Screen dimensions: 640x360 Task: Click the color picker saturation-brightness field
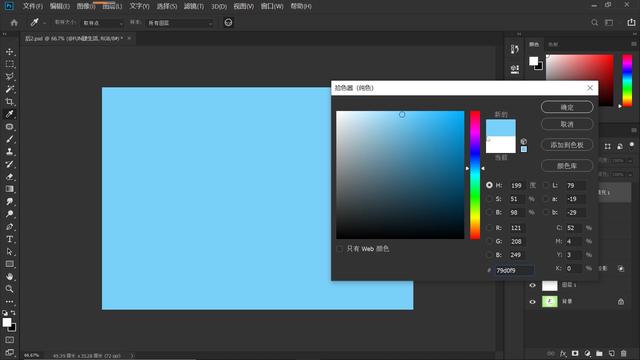click(x=400, y=175)
